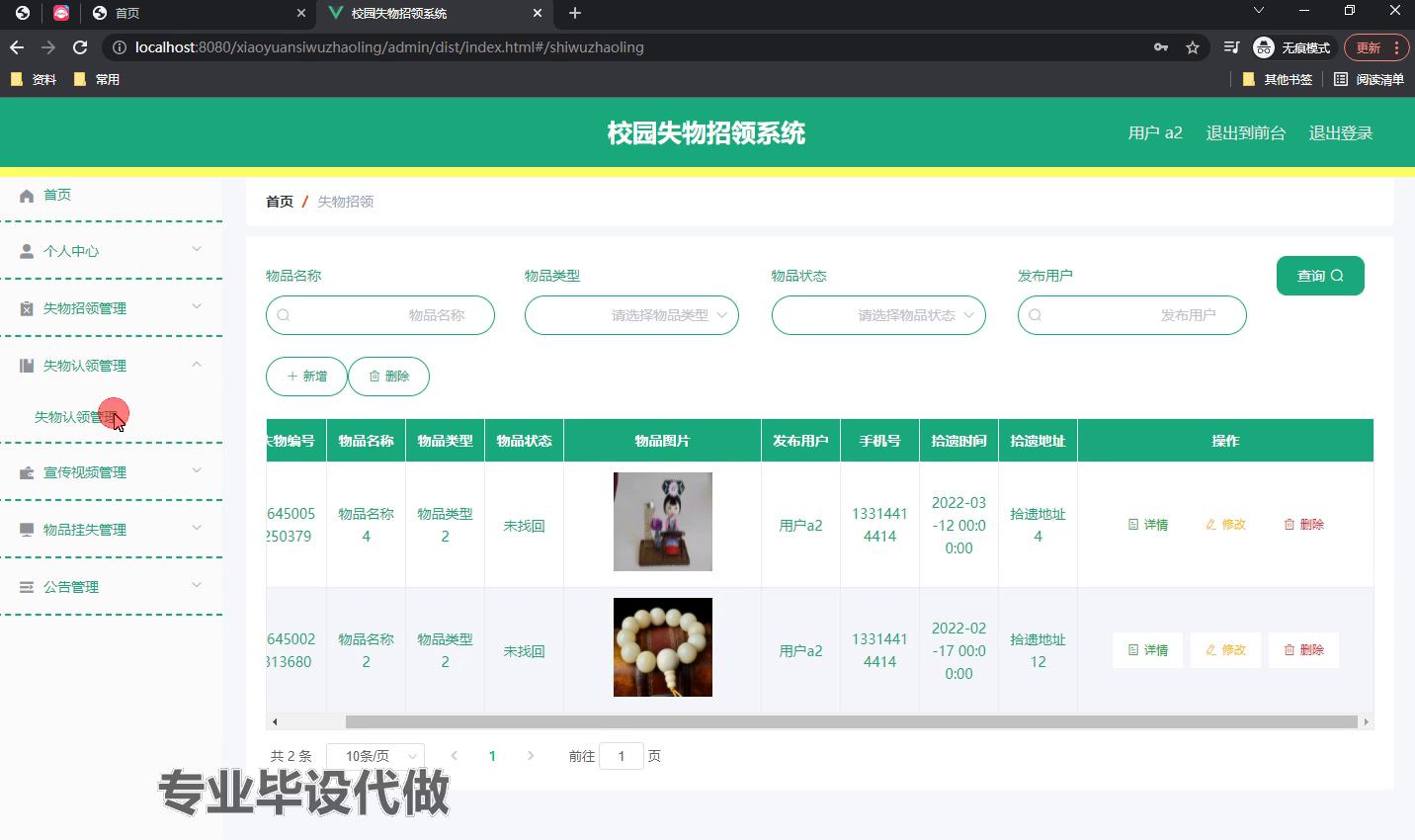The image size is (1415, 840).
Task: Click the 宣传视频管理 sidebar icon
Action: (27, 473)
